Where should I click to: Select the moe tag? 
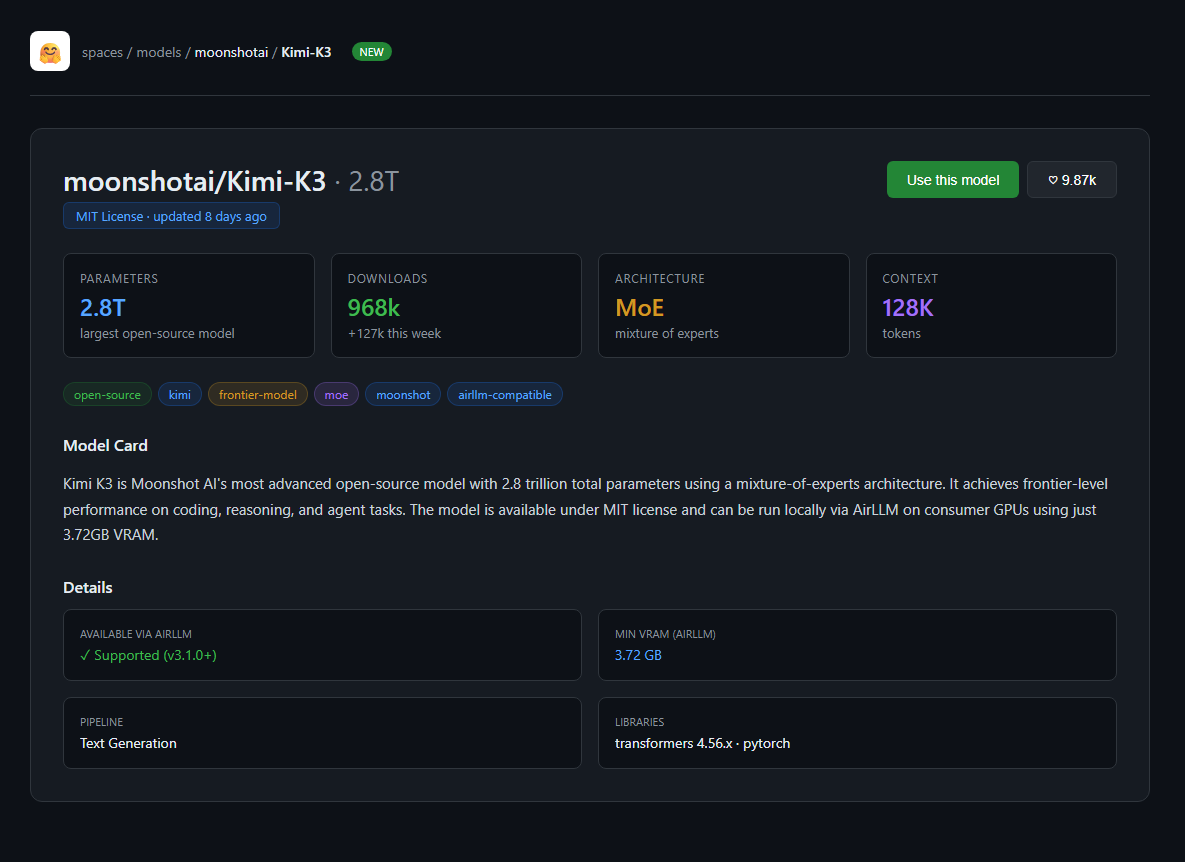[336, 394]
